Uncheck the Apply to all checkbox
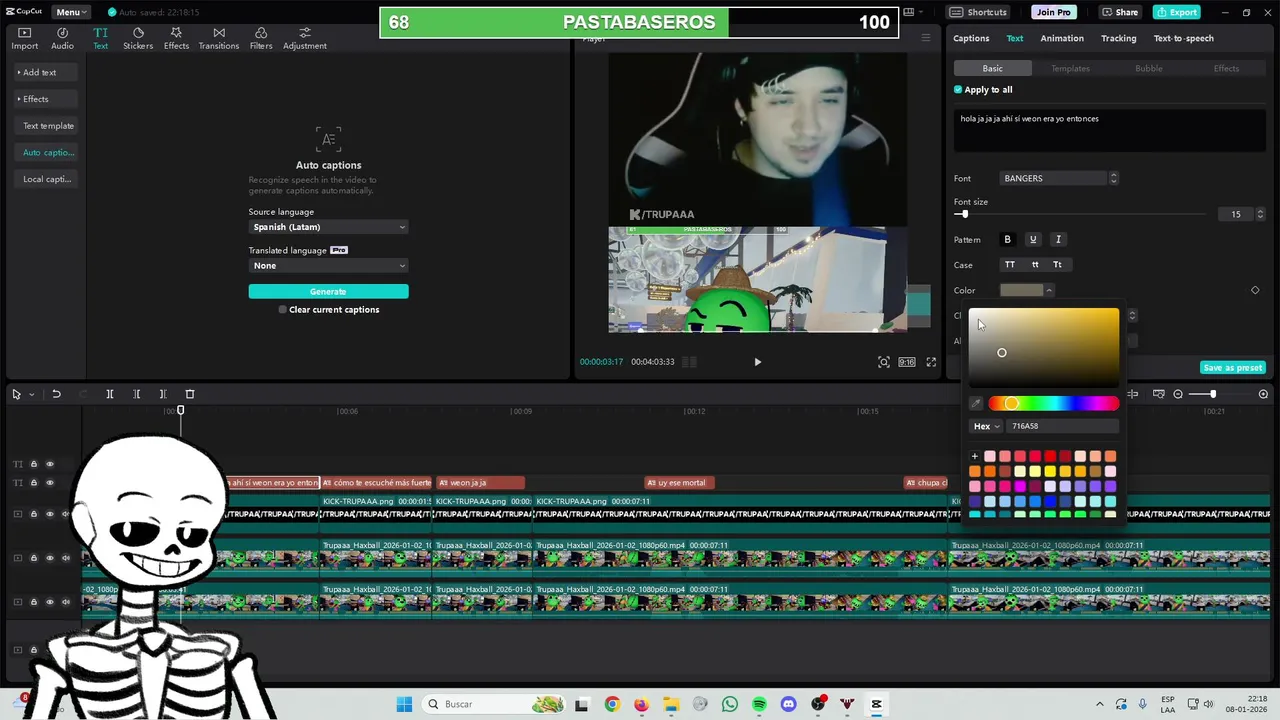Image resolution: width=1280 pixels, height=720 pixels. click(x=958, y=90)
